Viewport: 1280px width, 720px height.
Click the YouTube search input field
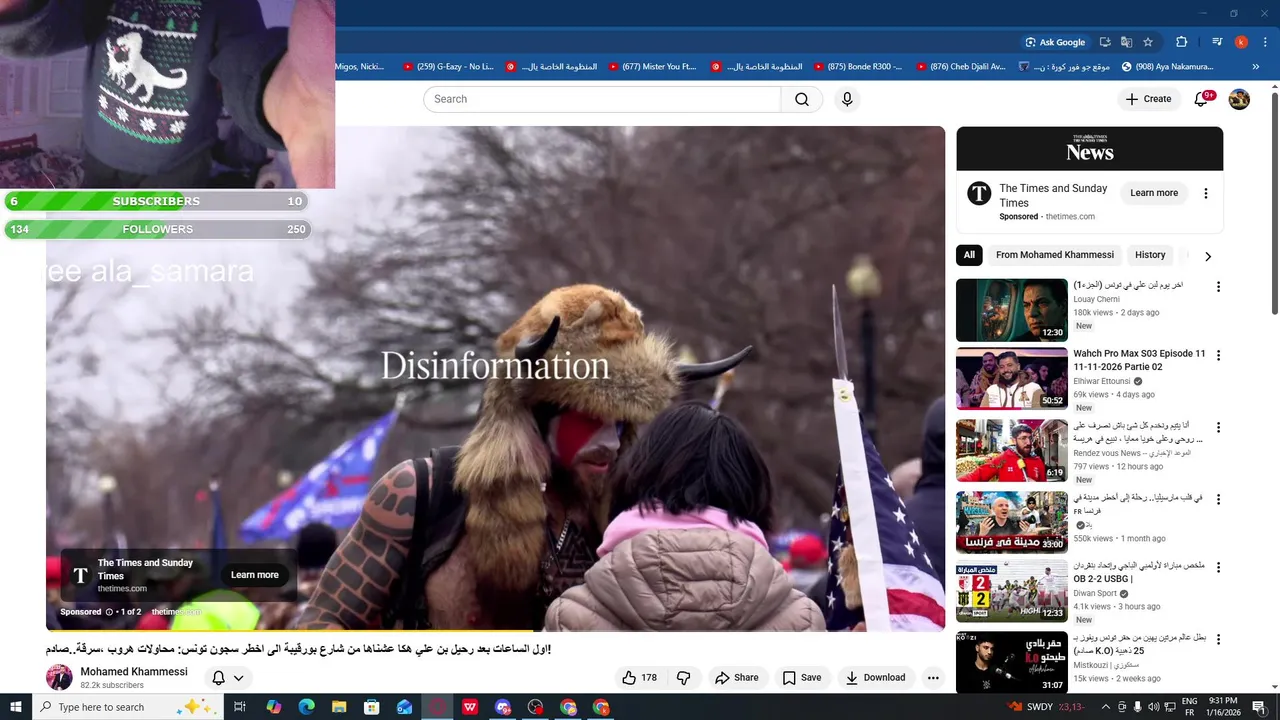pos(602,99)
